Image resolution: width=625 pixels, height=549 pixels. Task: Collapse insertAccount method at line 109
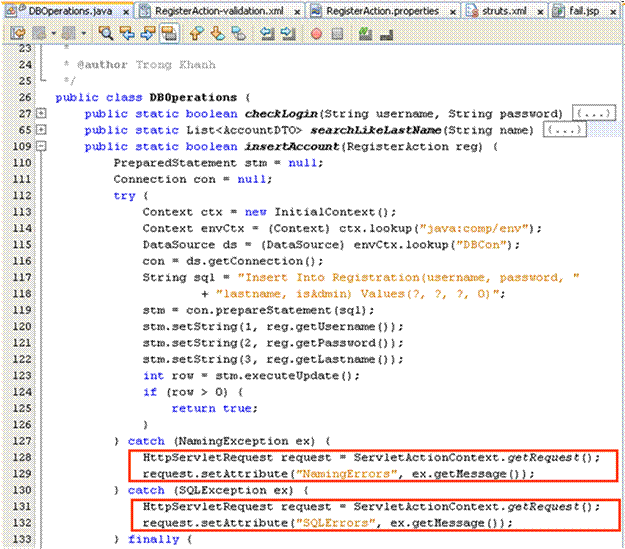click(x=41, y=146)
